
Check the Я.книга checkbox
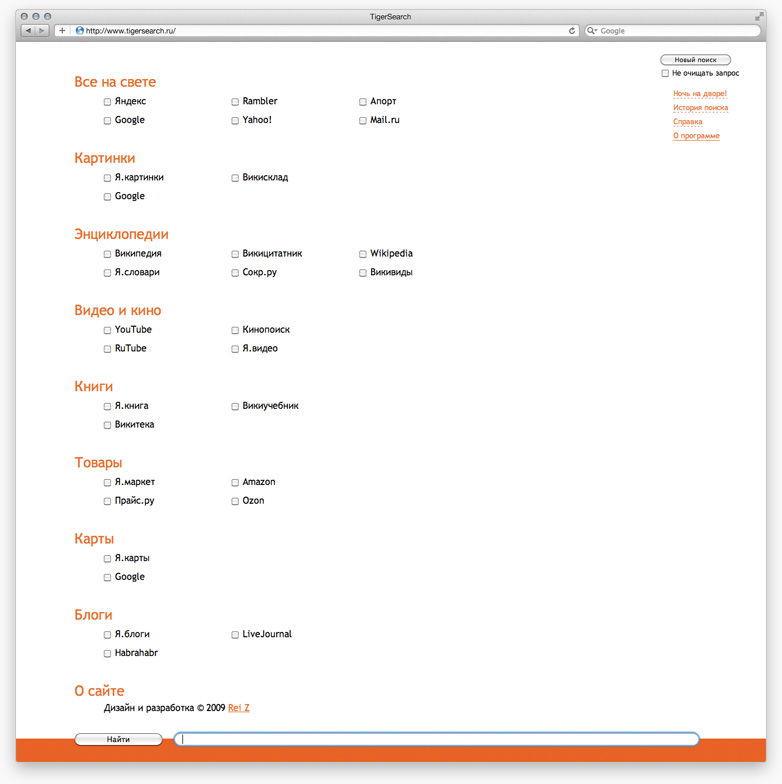point(107,406)
